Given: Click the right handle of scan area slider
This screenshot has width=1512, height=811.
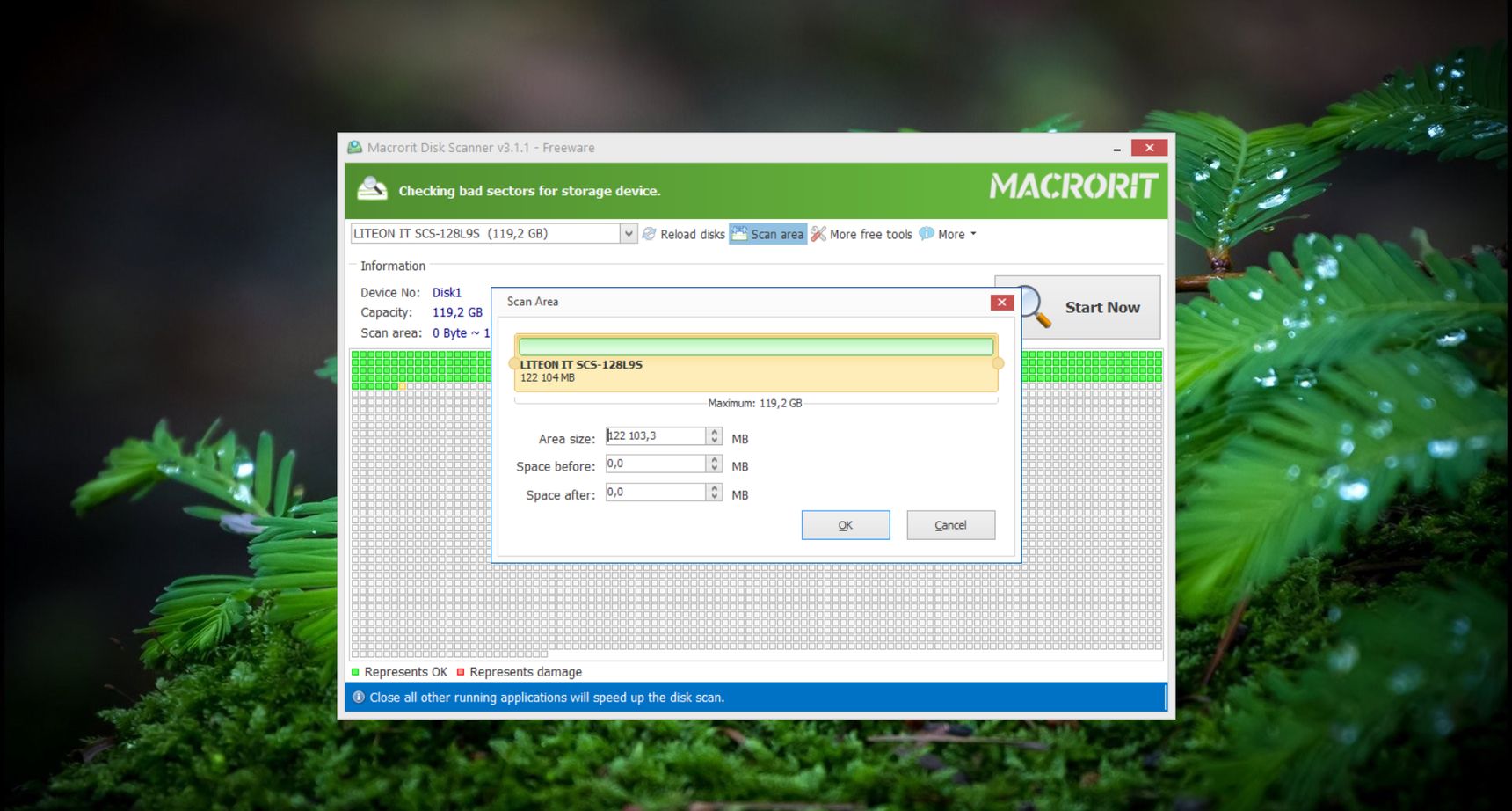Looking at the screenshot, I should click(x=998, y=363).
